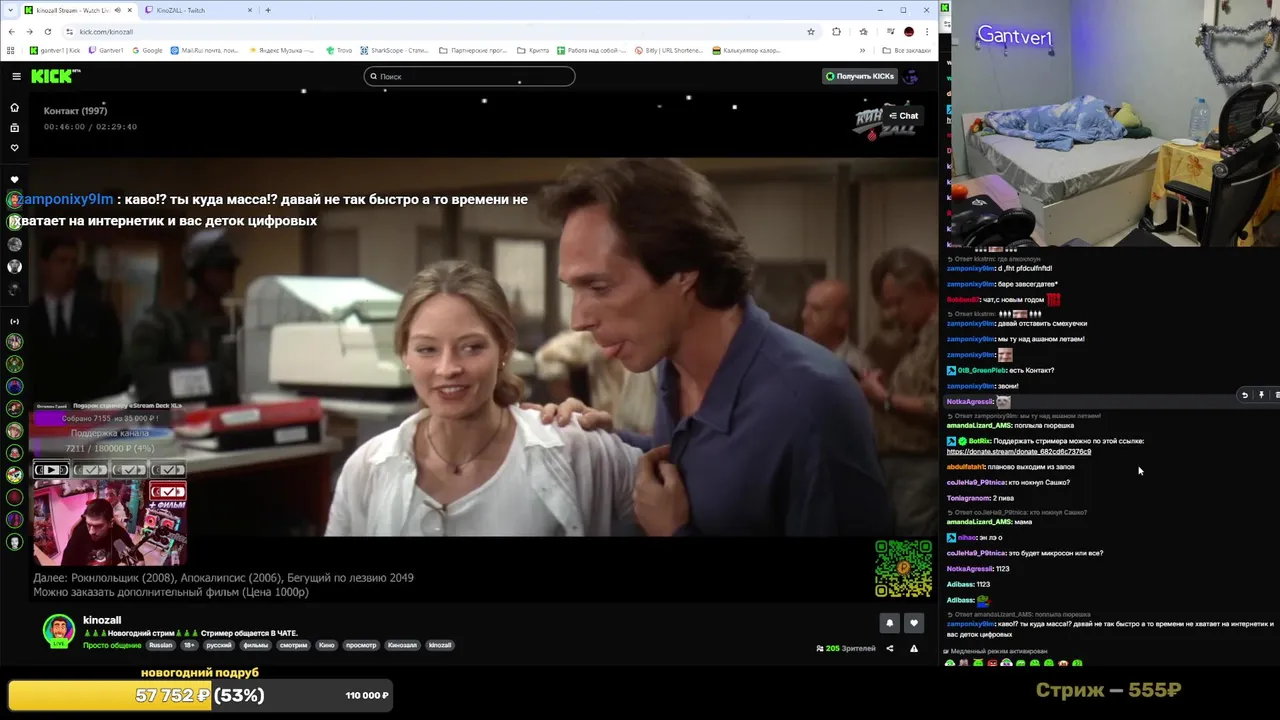The height and width of the screenshot is (720, 1280).
Task: Open the kinozall channel name link
Action: [102, 620]
